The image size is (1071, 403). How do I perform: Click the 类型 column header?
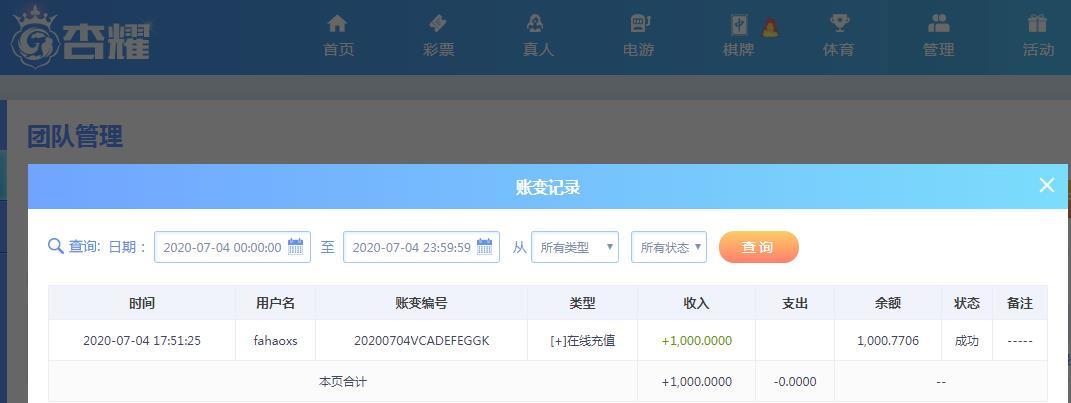pyautogui.click(x=583, y=303)
